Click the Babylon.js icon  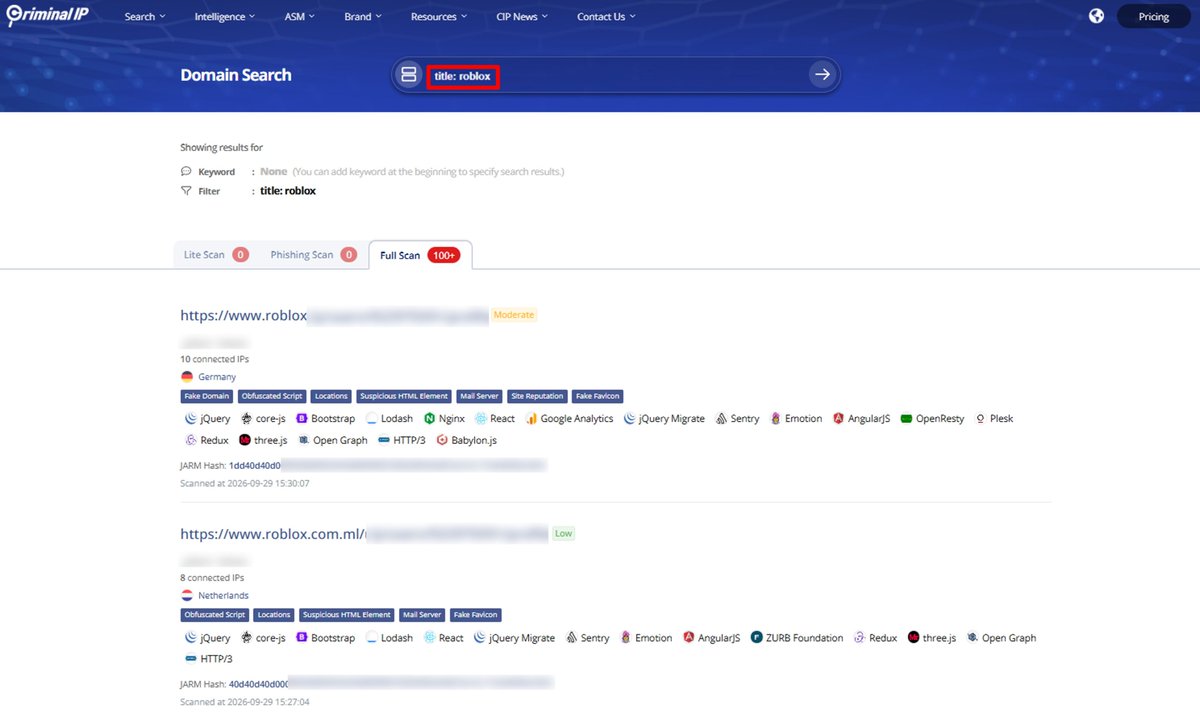[442, 440]
